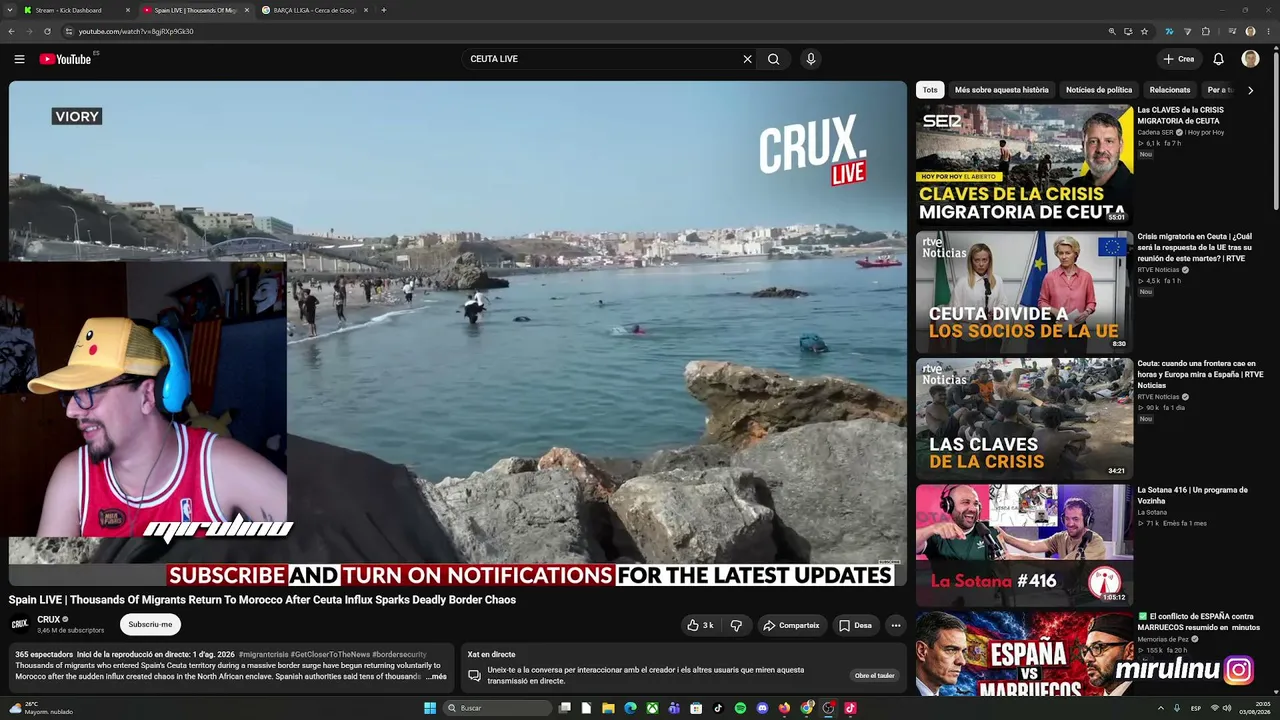Click the #bordersecurity hashtag

(399, 654)
